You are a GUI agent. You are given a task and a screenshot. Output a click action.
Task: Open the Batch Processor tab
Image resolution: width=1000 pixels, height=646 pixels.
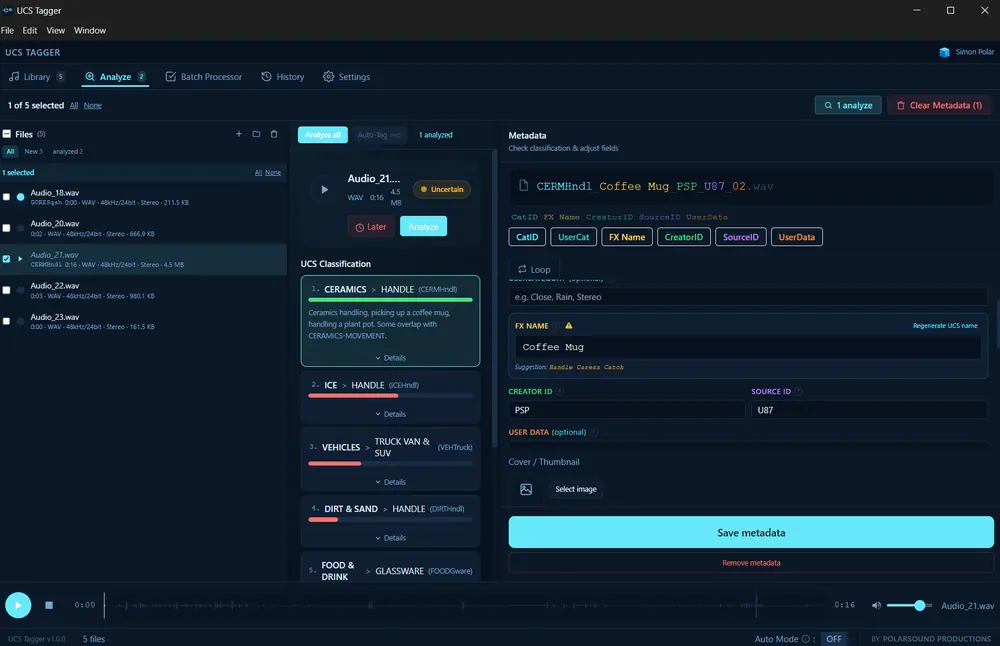204,77
